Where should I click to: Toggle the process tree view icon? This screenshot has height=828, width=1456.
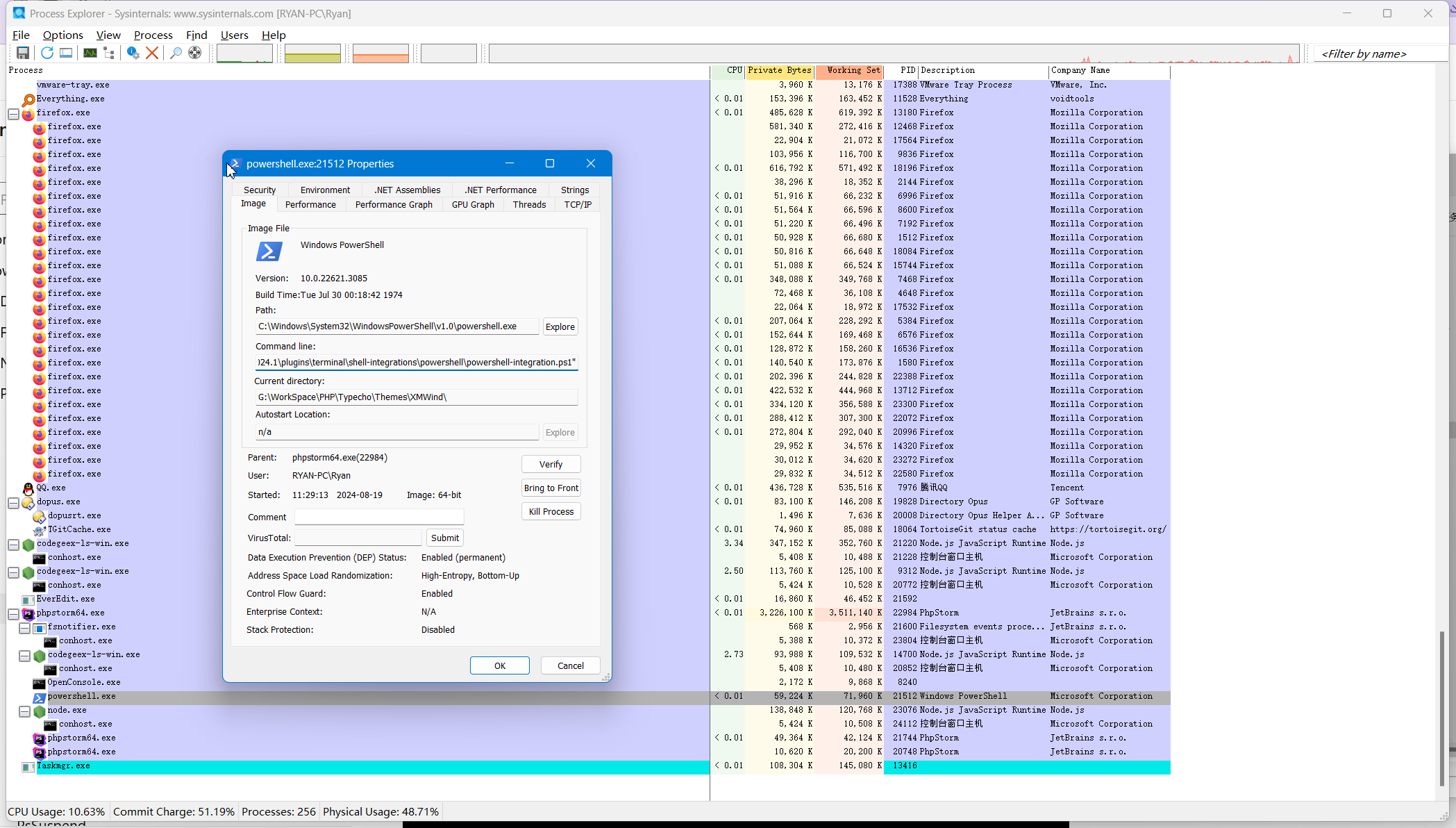[x=109, y=53]
